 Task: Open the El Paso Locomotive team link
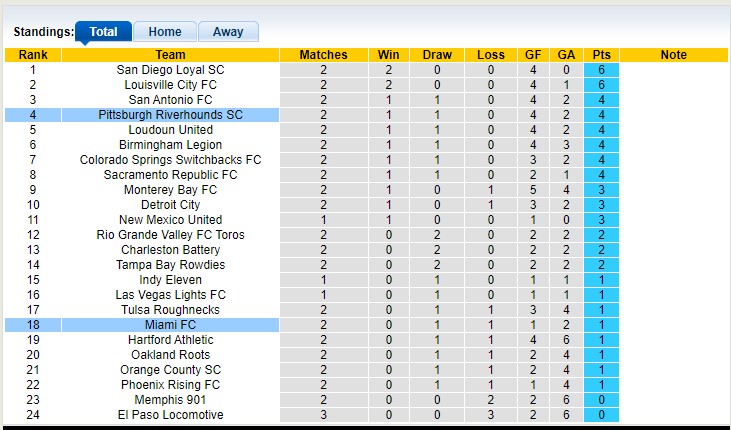(170, 415)
